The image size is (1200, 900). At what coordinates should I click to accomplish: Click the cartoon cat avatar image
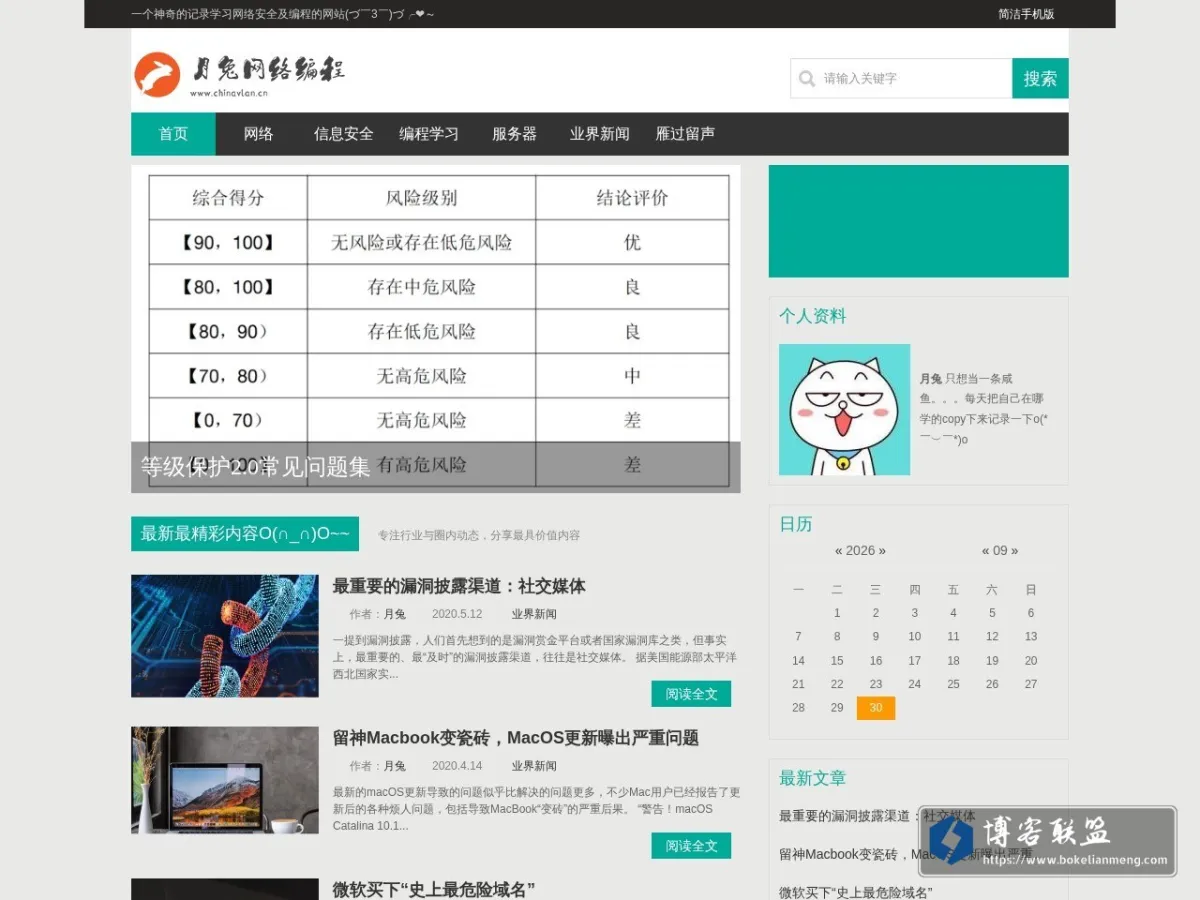[844, 410]
